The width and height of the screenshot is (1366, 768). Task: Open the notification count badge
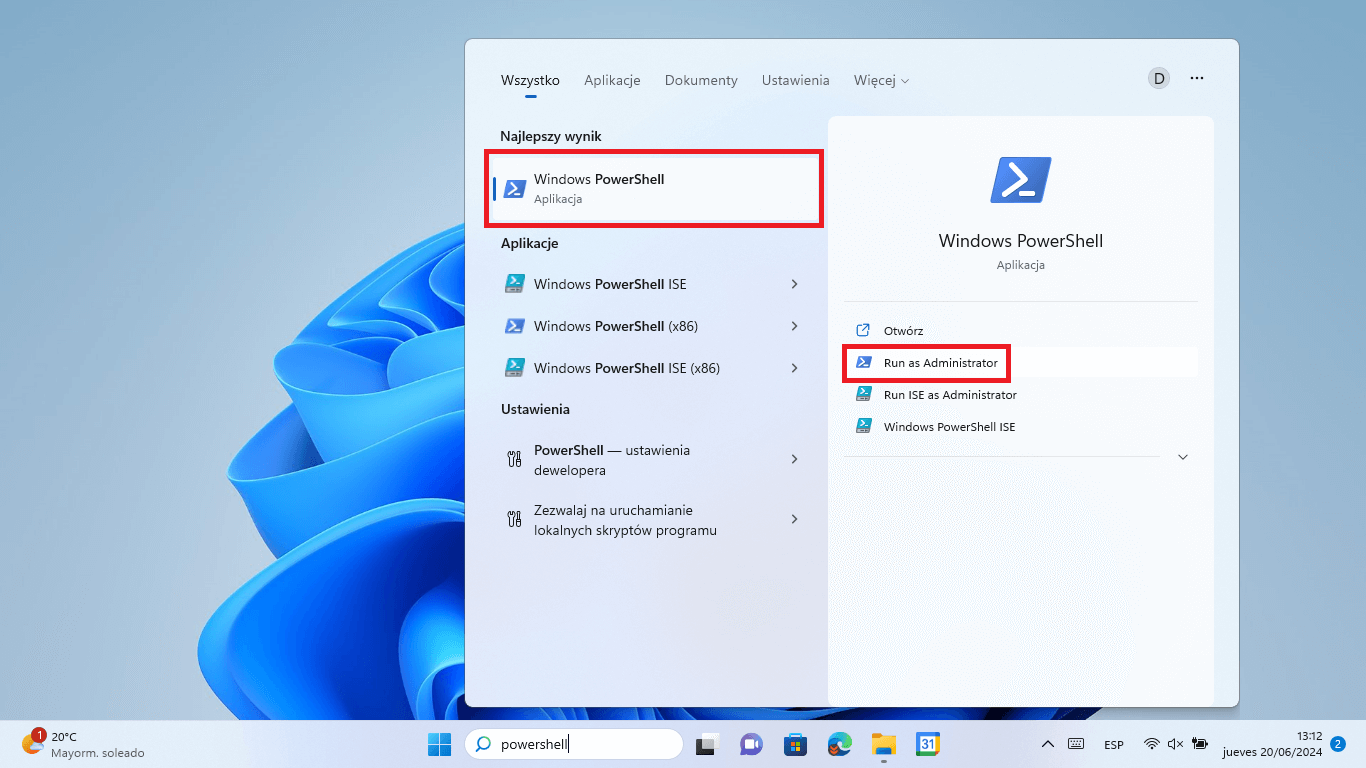coord(1338,744)
